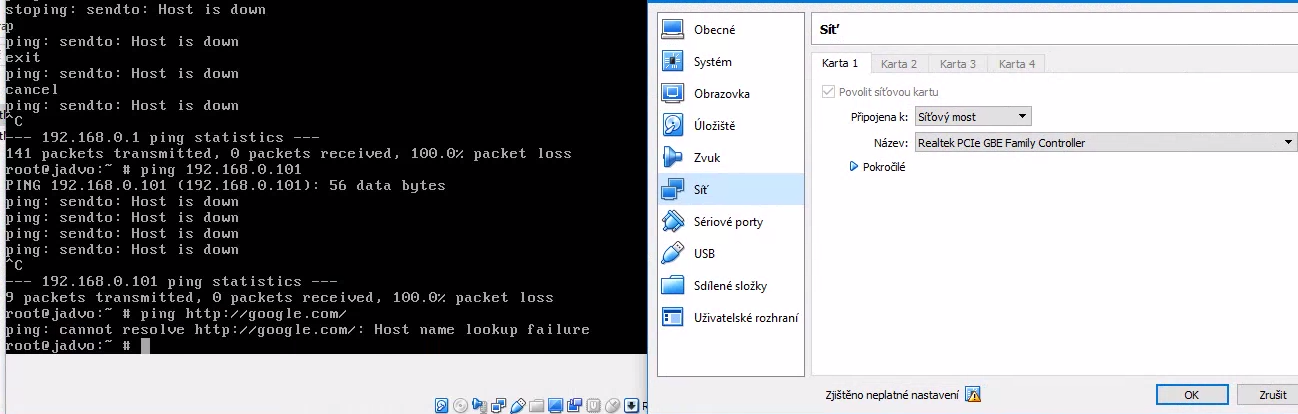Image resolution: width=1298 pixels, height=414 pixels.
Task: Click the display monitor icon in VM status bar
Action: pos(555,405)
